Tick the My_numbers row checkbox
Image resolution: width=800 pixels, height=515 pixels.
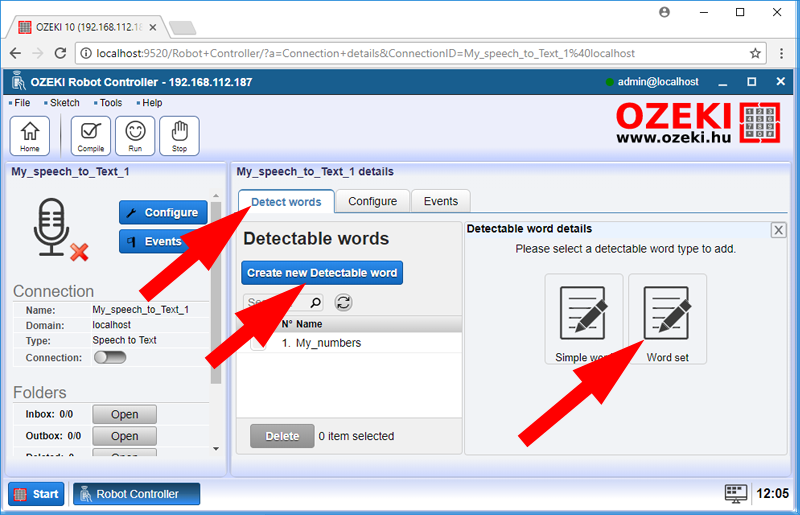258,343
